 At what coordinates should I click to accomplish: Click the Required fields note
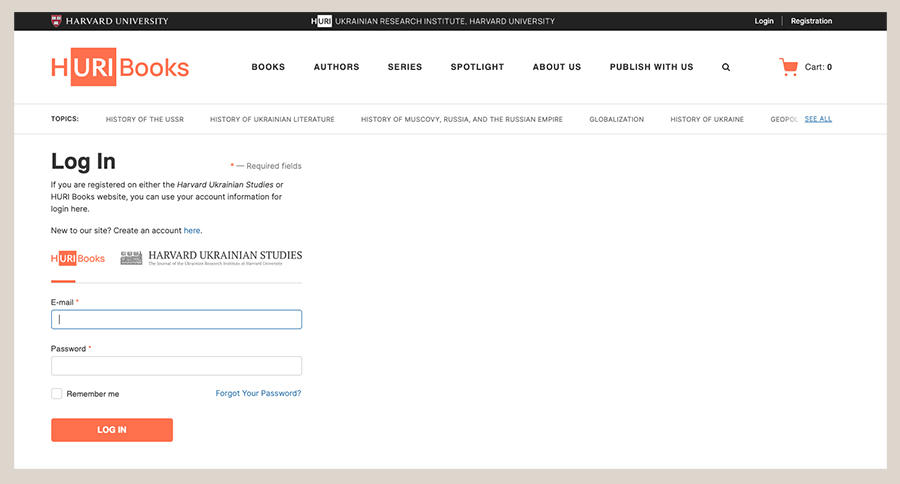(266, 166)
